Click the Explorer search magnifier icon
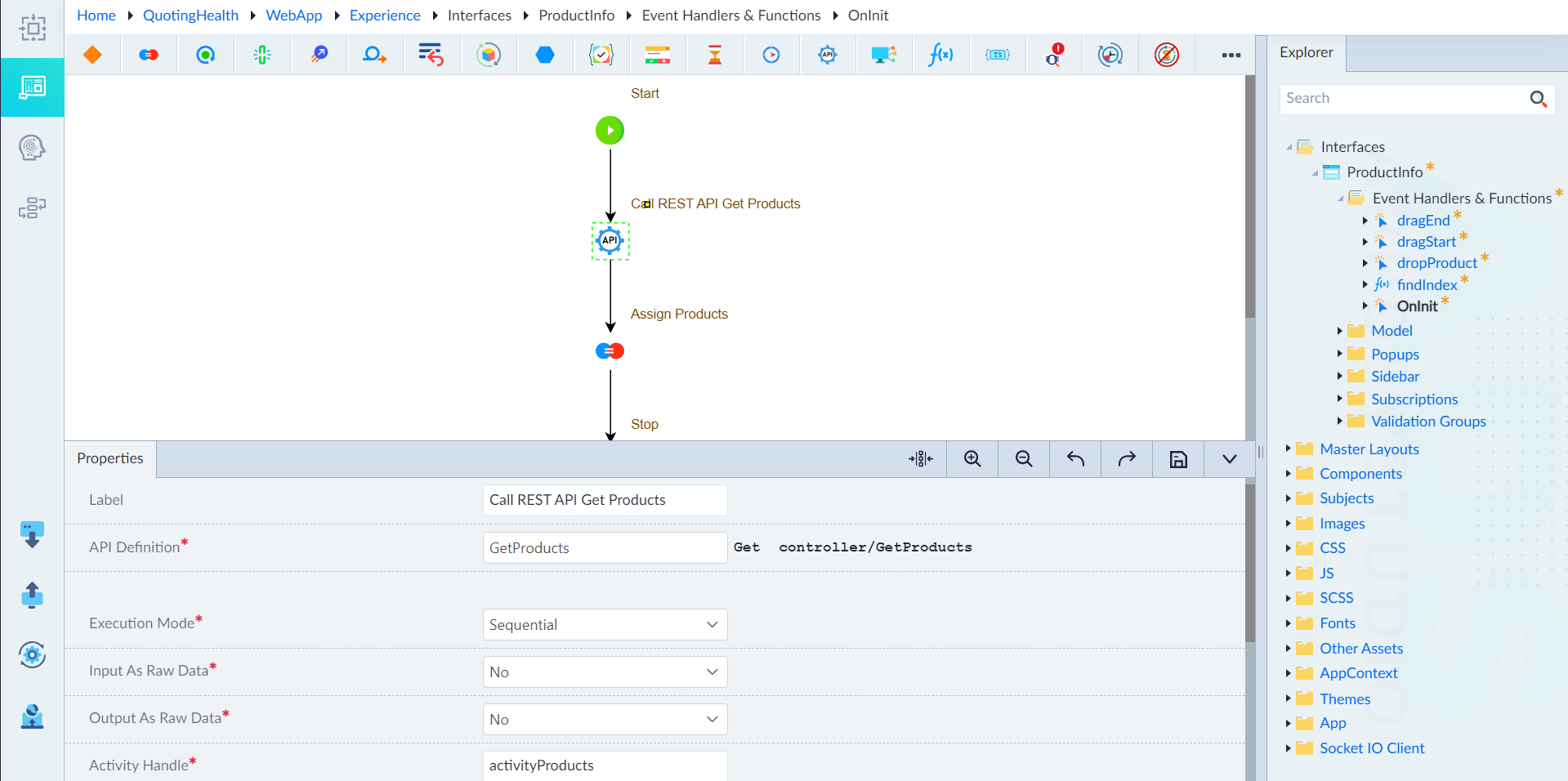The width and height of the screenshot is (1568, 781). (x=1539, y=99)
